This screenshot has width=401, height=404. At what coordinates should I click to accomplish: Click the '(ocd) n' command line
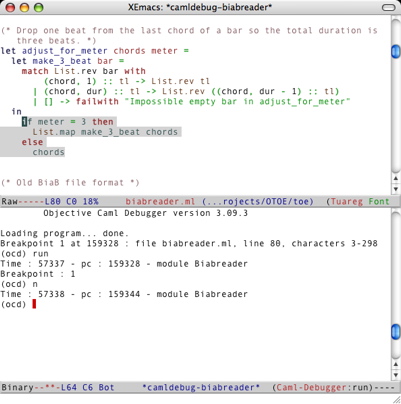point(19,284)
